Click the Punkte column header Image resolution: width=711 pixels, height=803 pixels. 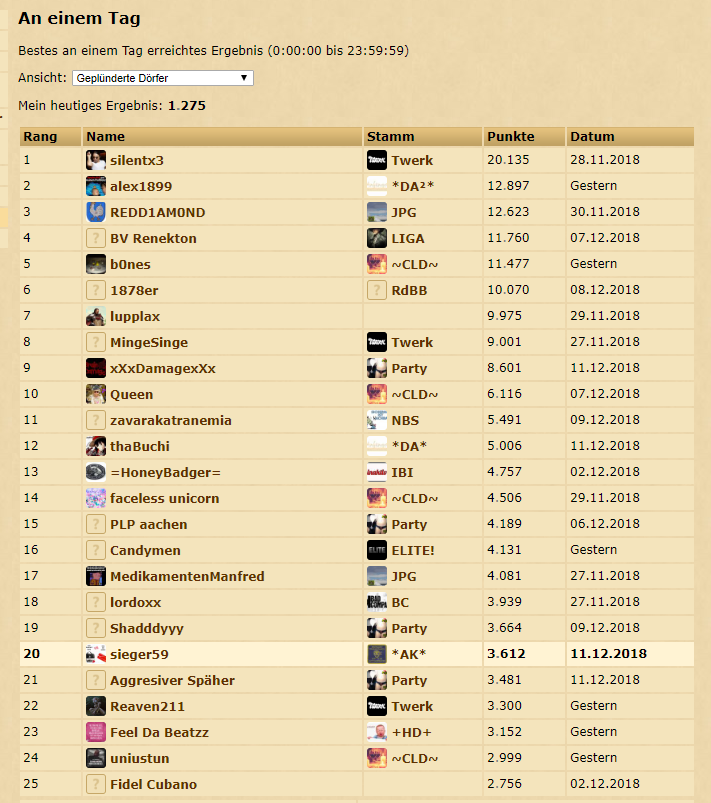tap(510, 136)
